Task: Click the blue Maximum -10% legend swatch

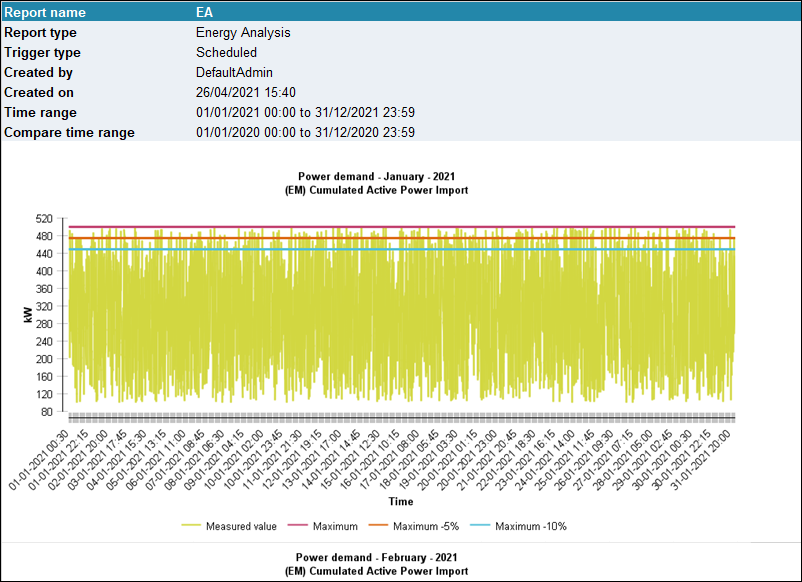Action: click(x=481, y=526)
